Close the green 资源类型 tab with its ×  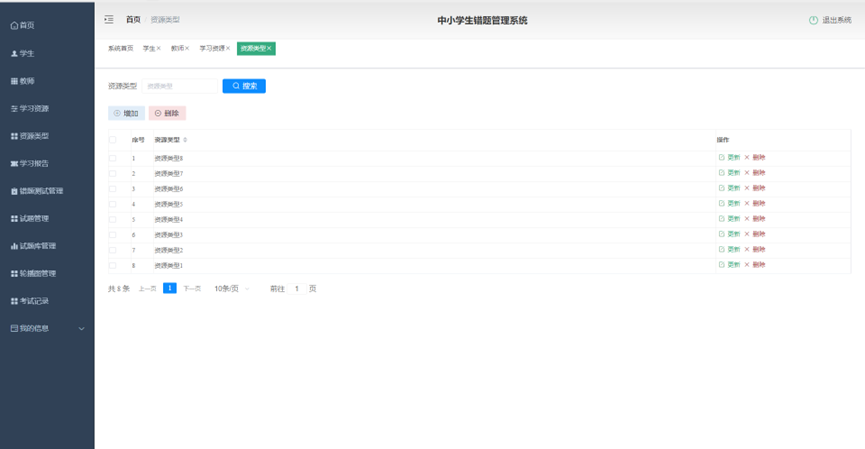pyautogui.click(x=269, y=49)
